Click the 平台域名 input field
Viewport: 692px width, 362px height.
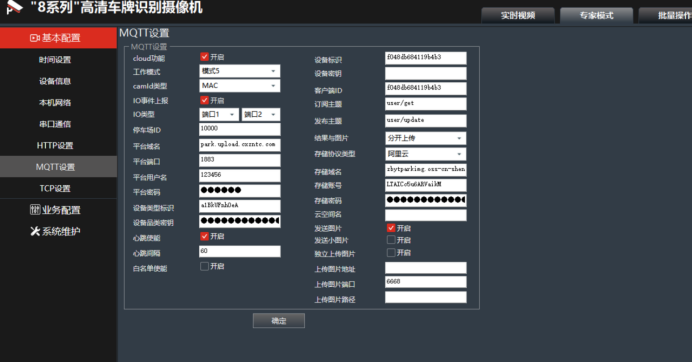[x=240, y=145]
